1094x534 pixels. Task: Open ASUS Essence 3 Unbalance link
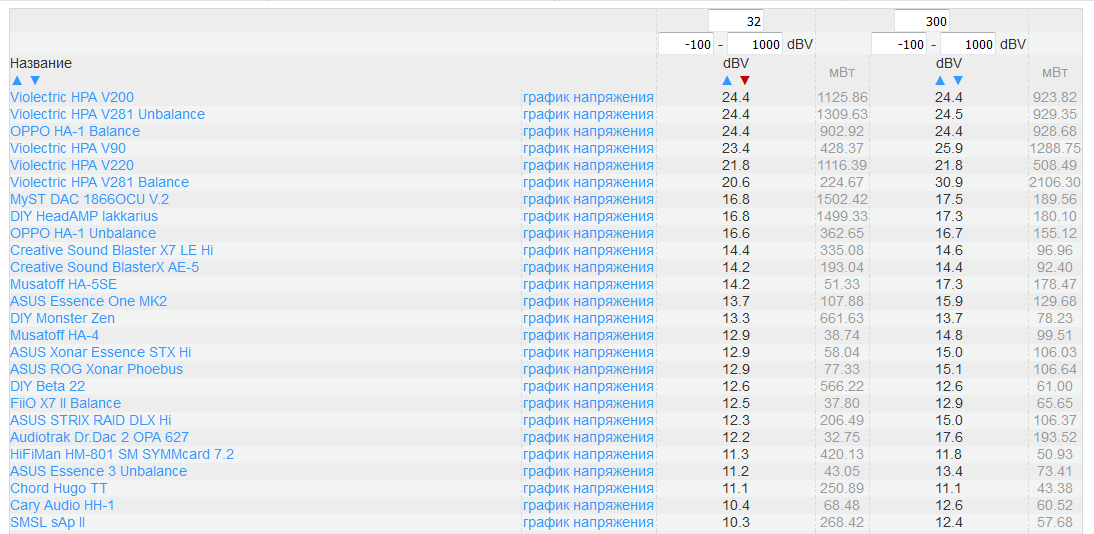98,471
